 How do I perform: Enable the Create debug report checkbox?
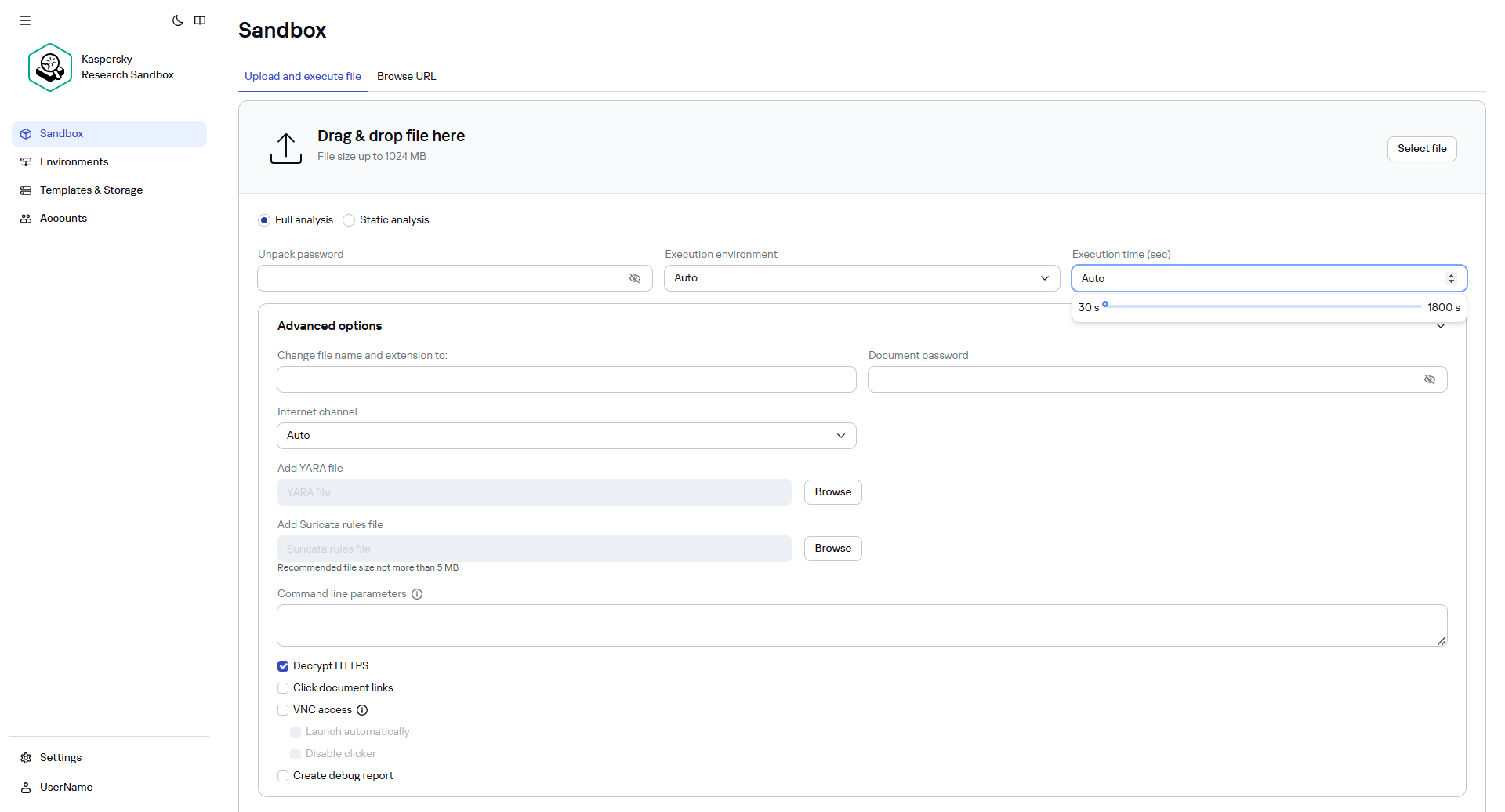283,776
